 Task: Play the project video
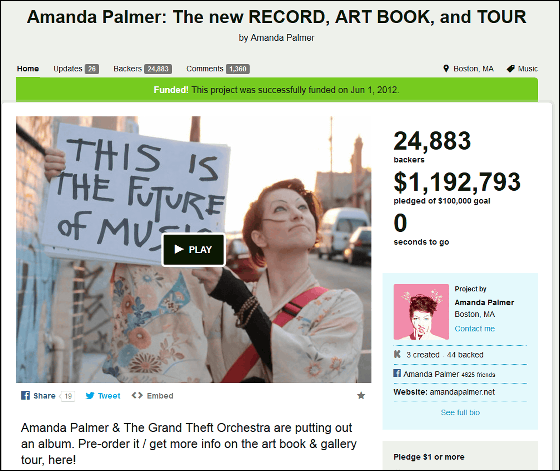coord(194,250)
